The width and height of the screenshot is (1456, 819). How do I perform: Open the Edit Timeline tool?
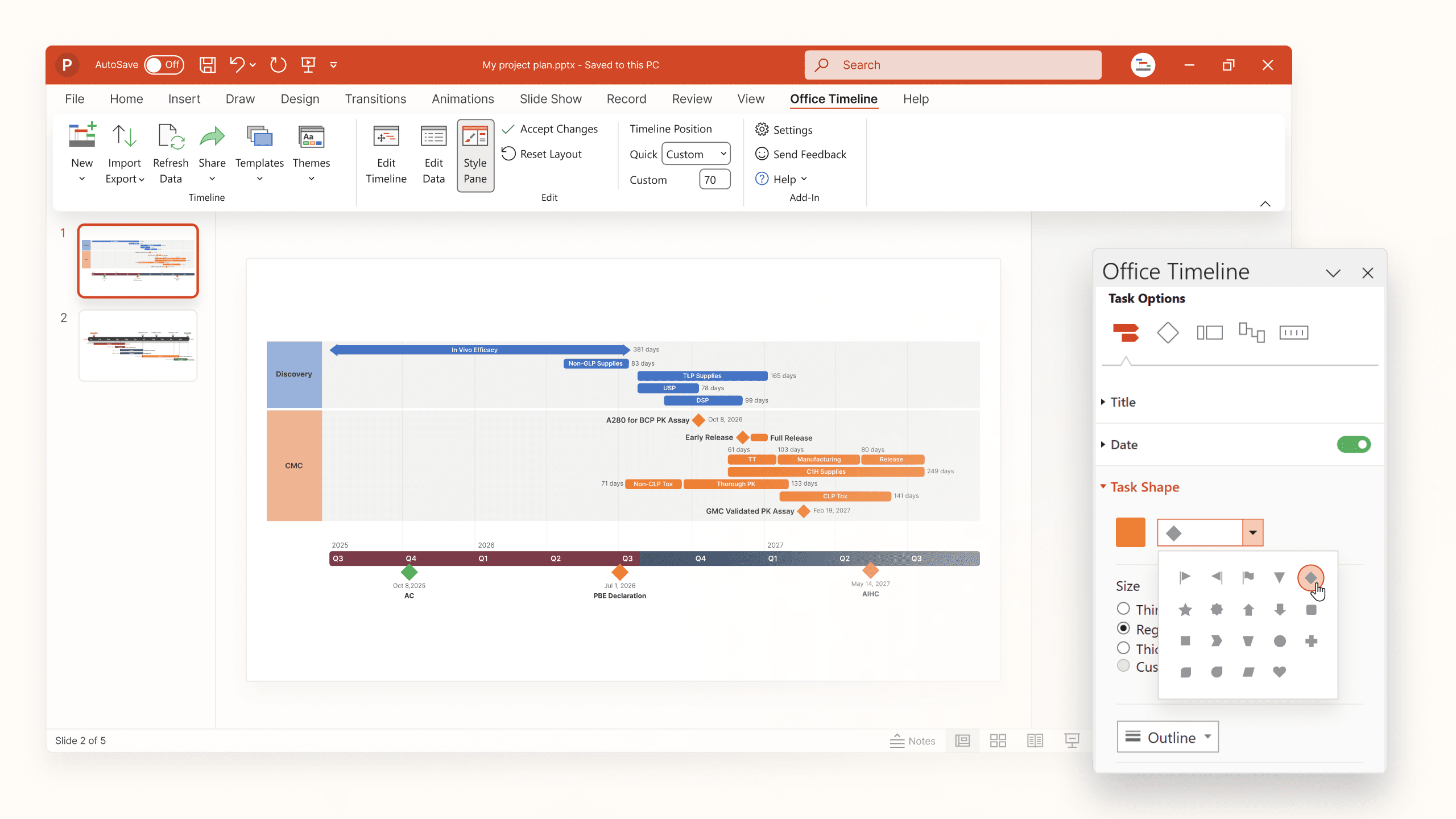pyautogui.click(x=386, y=155)
